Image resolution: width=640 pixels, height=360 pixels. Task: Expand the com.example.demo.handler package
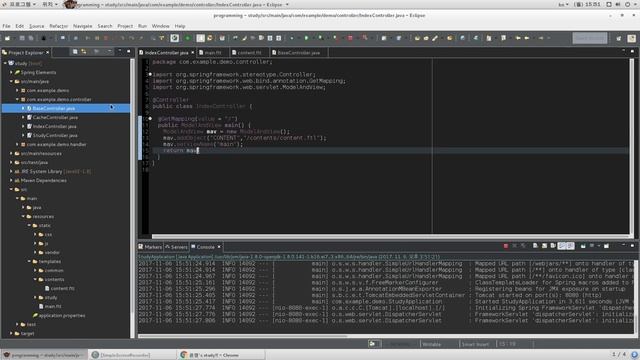(x=18, y=144)
